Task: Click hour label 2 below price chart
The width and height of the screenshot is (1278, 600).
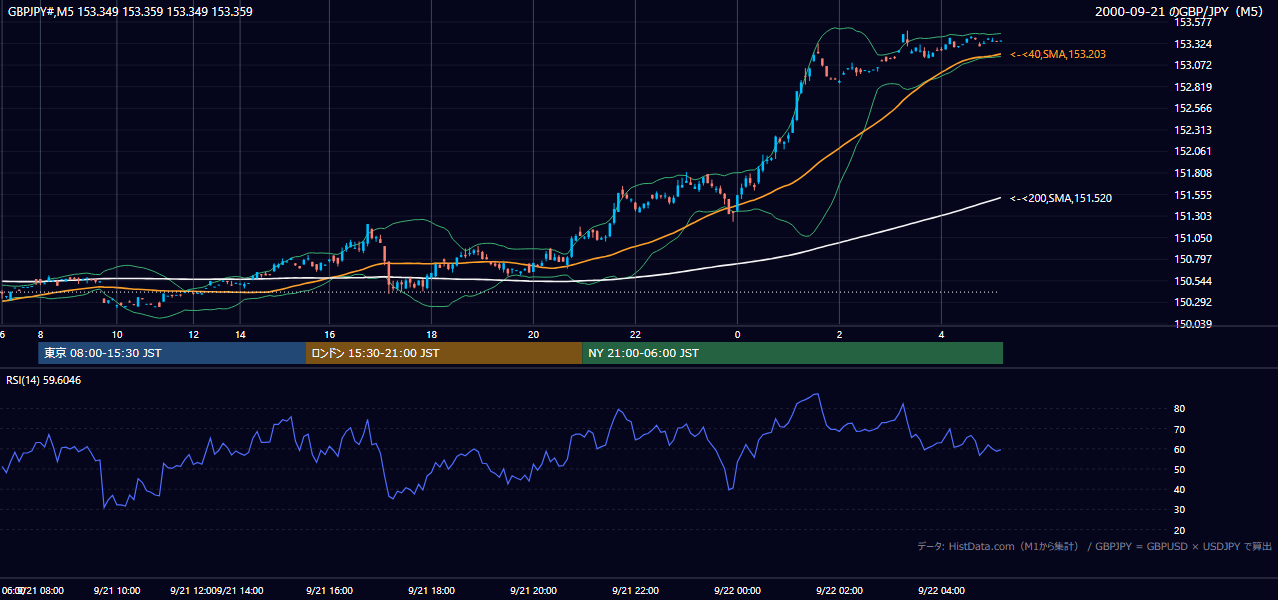Action: click(x=839, y=334)
